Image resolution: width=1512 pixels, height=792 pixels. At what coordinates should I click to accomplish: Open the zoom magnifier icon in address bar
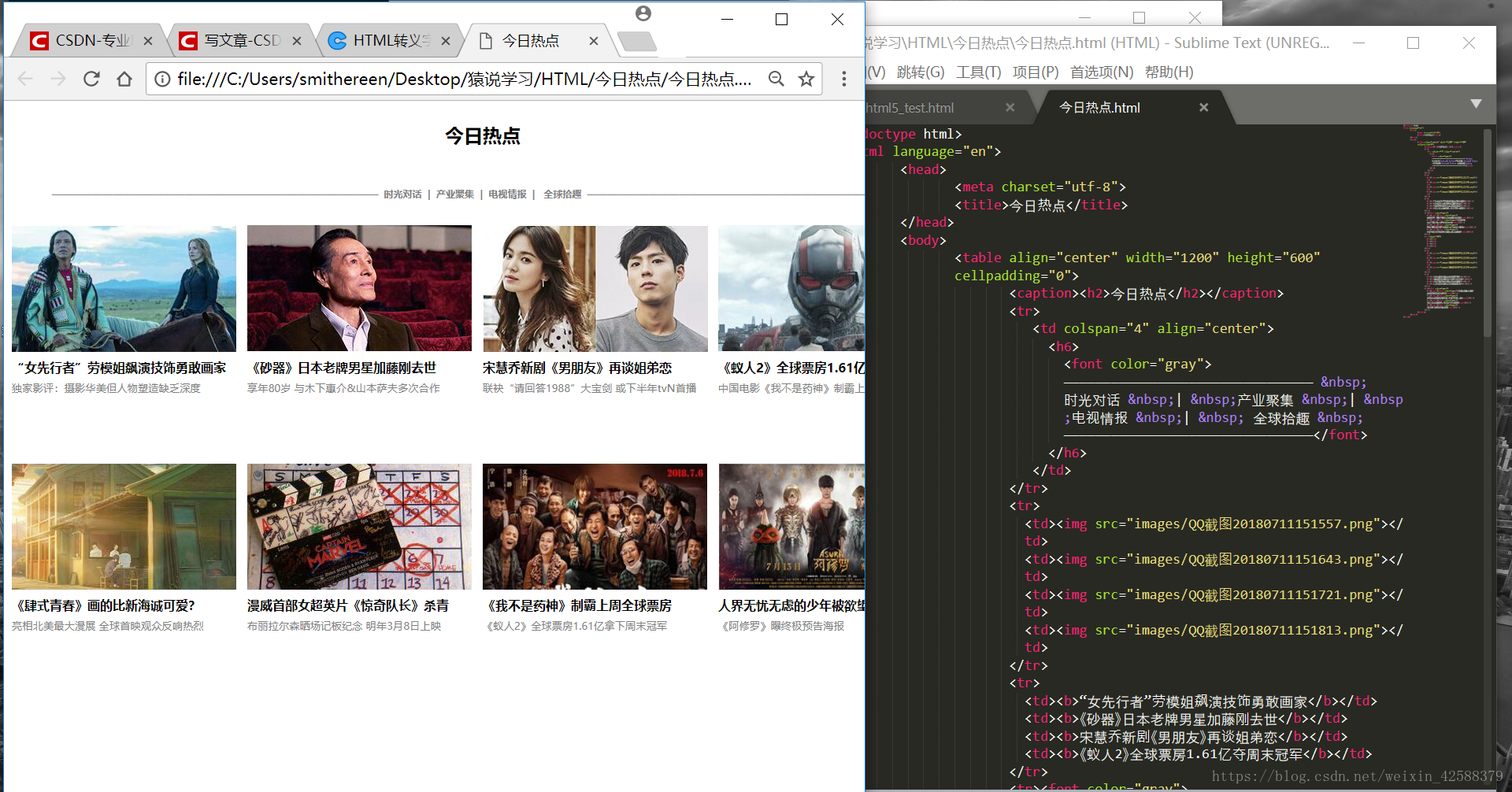(776, 79)
